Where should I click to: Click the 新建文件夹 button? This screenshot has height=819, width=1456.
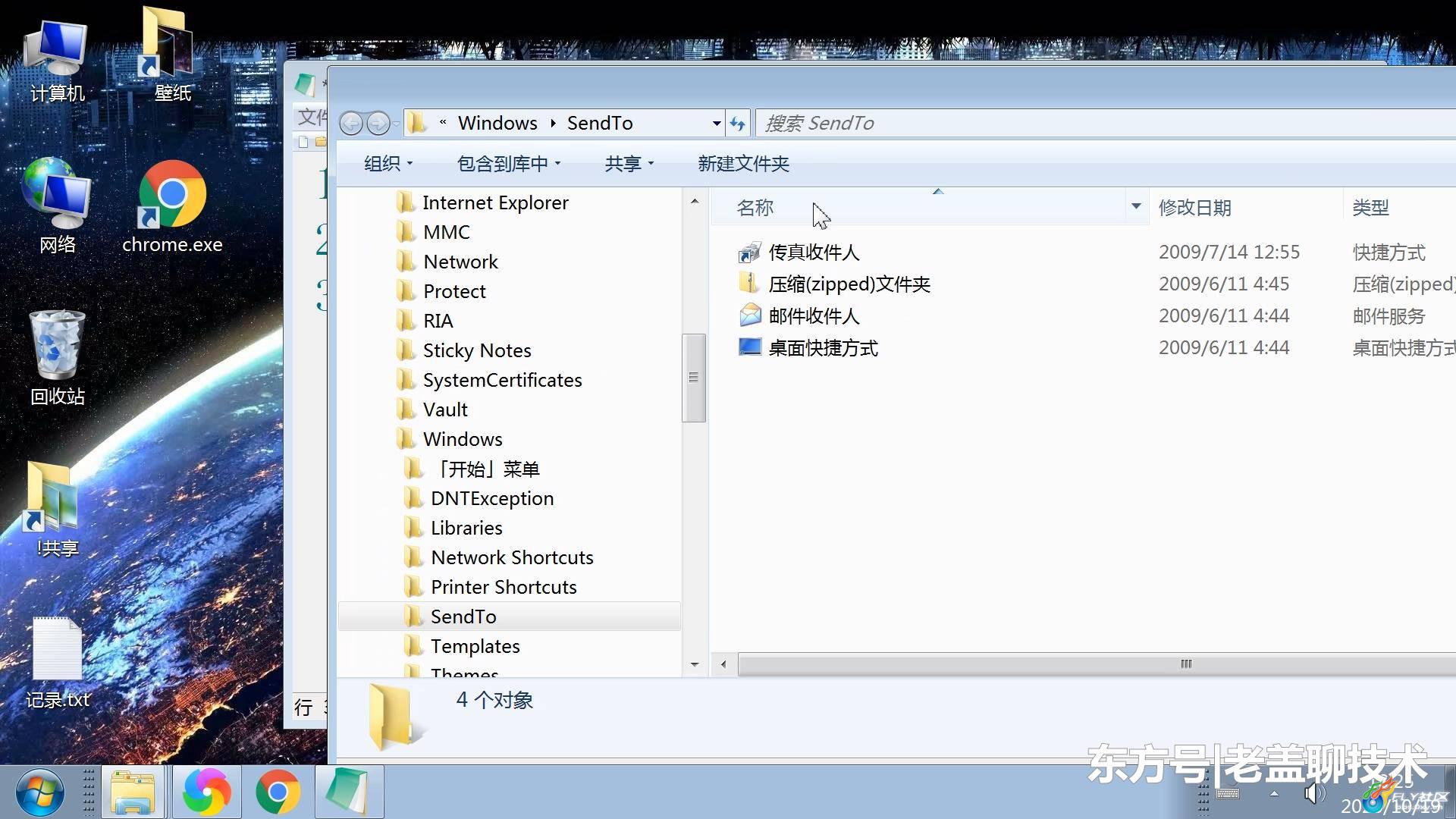coord(743,164)
